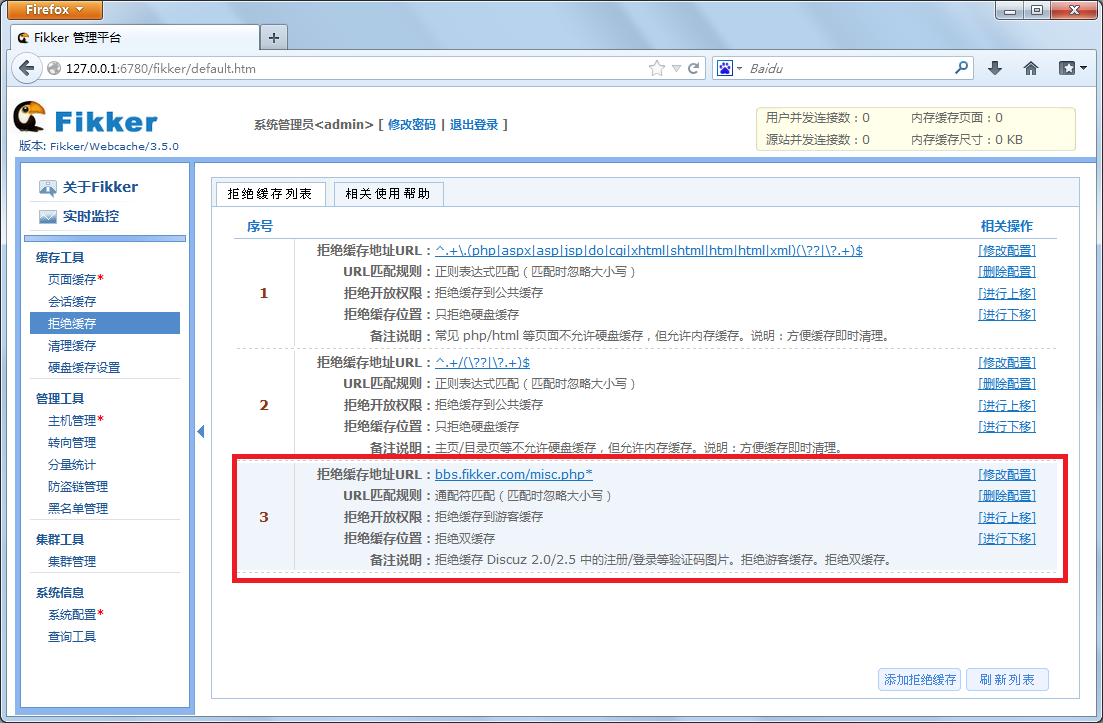Image resolution: width=1103 pixels, height=723 pixels.
Task: Open rule 1 URL regex link for php/aspx
Action: pyautogui.click(x=649, y=250)
